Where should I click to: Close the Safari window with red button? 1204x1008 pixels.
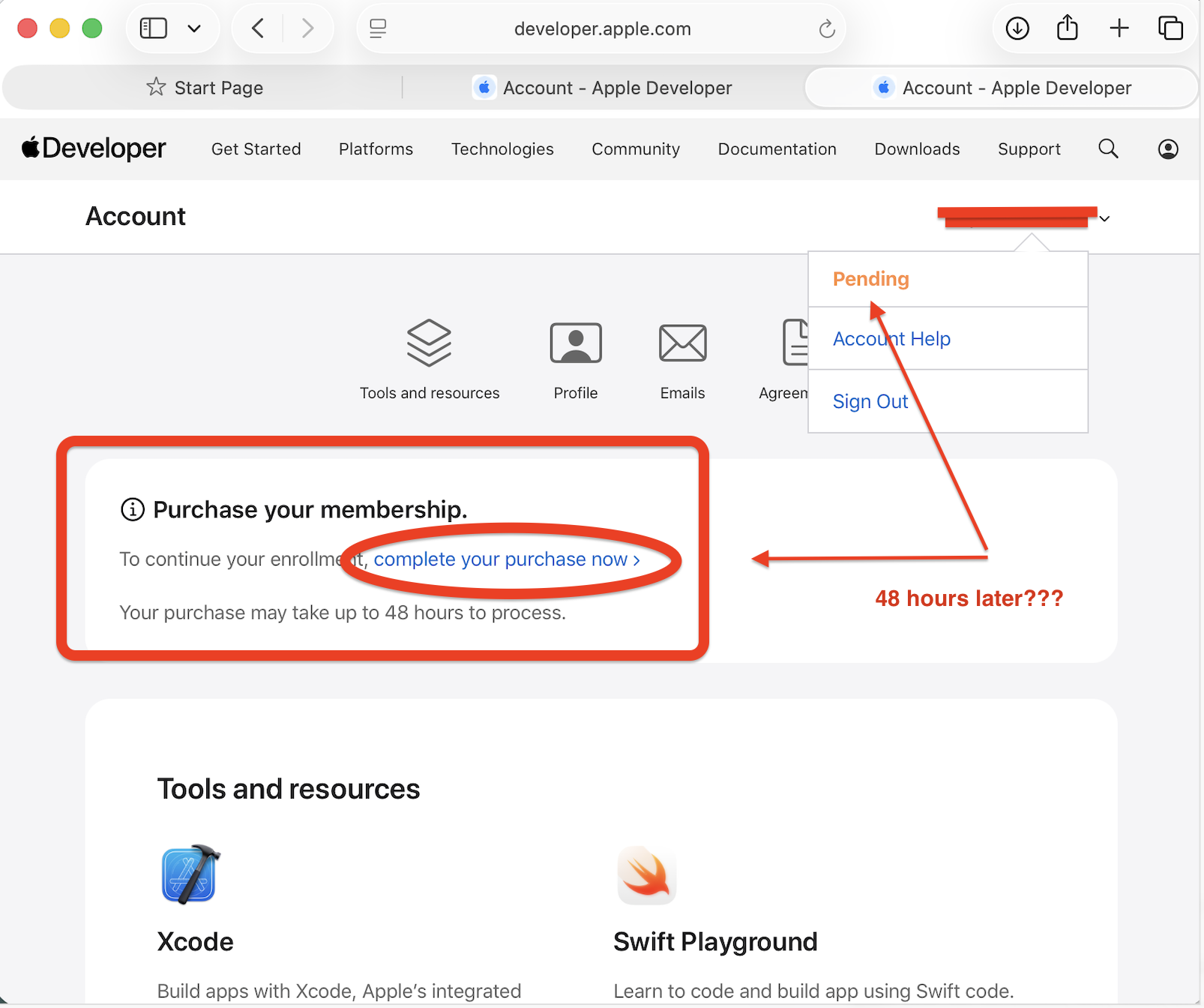(28, 28)
